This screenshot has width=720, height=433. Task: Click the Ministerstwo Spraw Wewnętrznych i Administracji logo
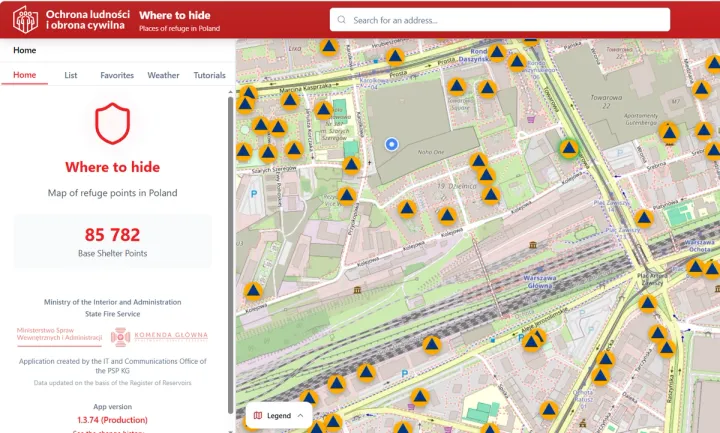pos(59,335)
